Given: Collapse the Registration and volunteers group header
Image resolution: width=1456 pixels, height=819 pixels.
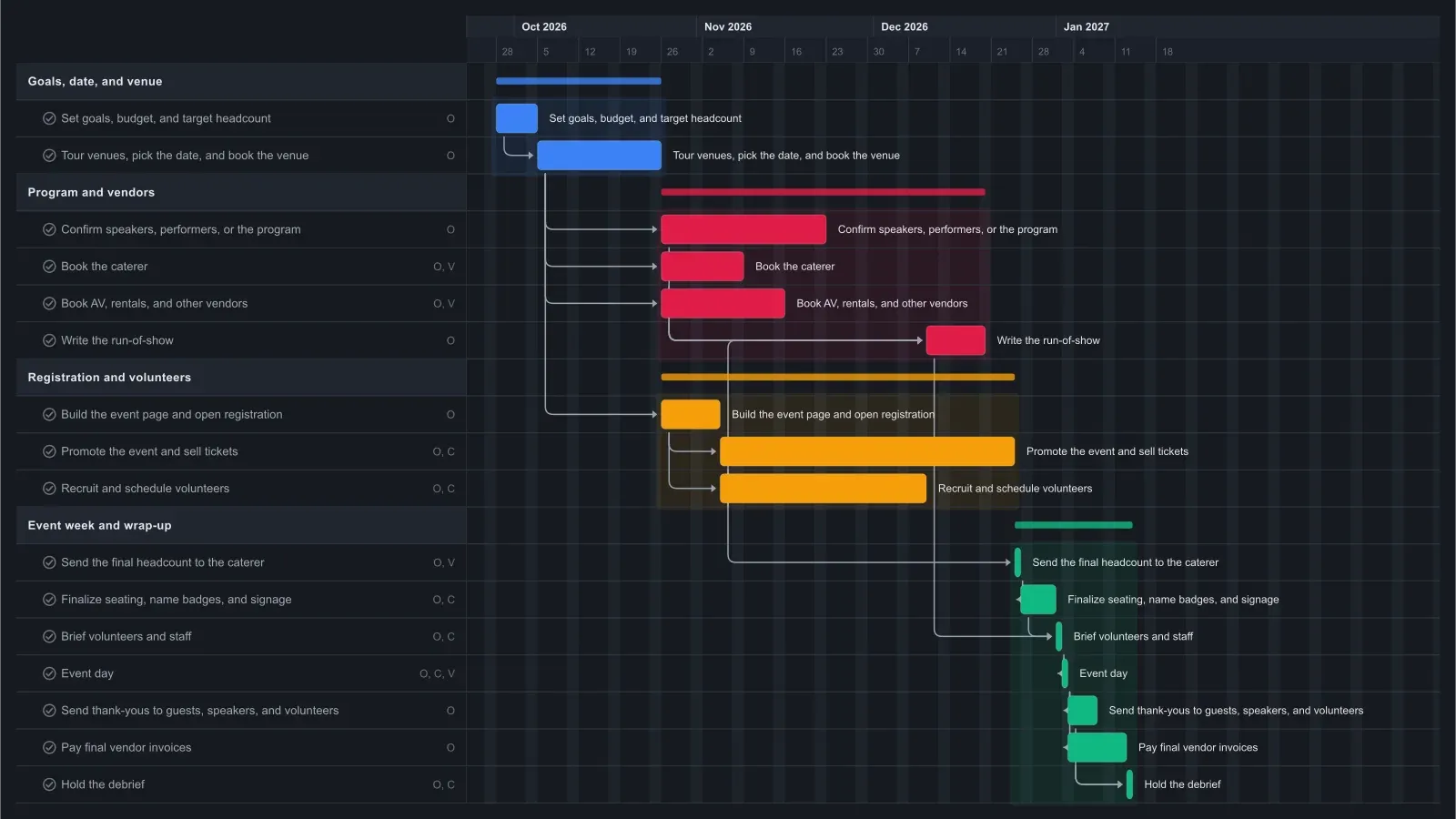Looking at the screenshot, I should click(x=241, y=378).
